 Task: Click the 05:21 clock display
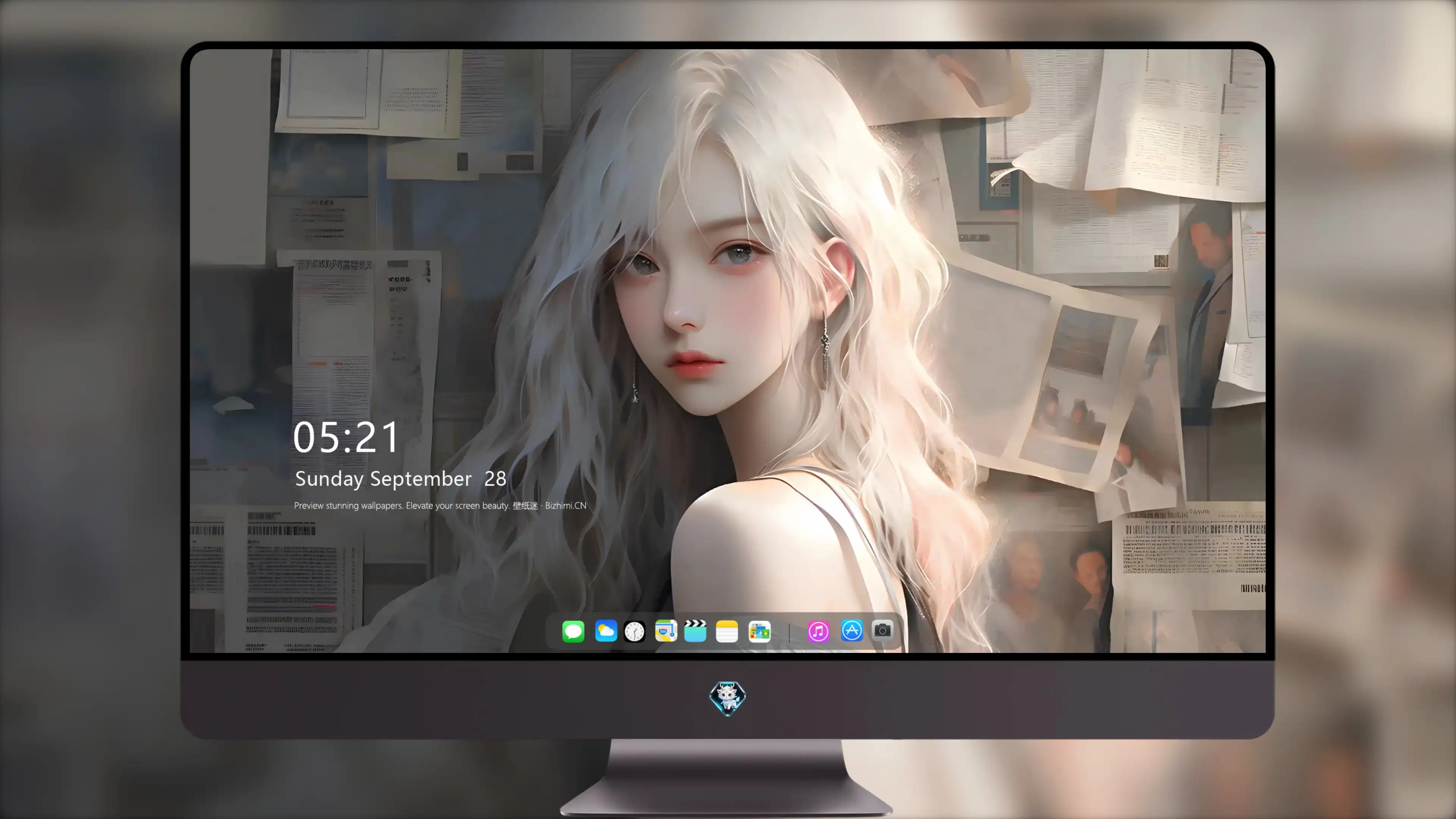[346, 437]
